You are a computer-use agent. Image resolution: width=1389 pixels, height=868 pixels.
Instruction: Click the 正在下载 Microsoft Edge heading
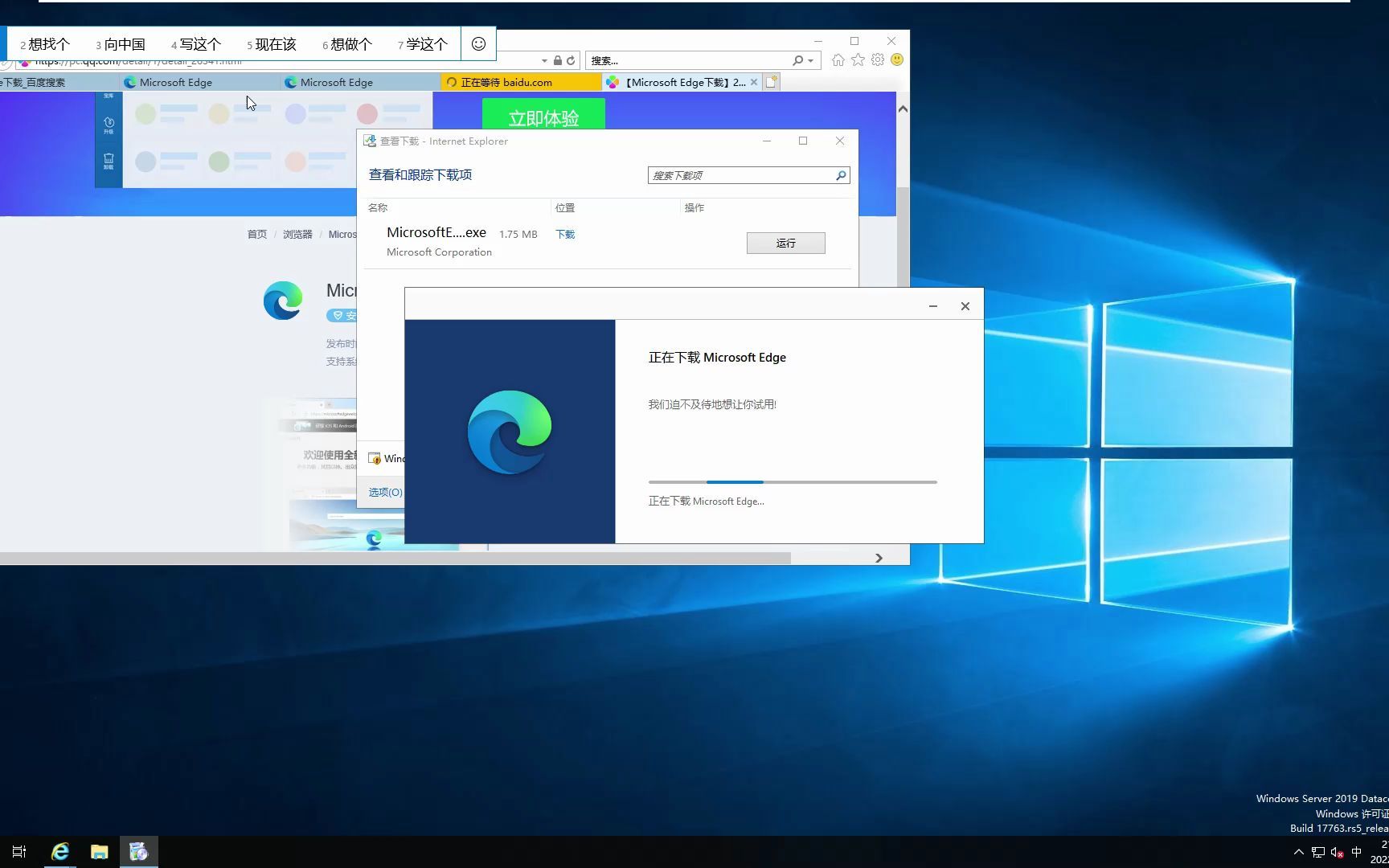[x=717, y=358]
